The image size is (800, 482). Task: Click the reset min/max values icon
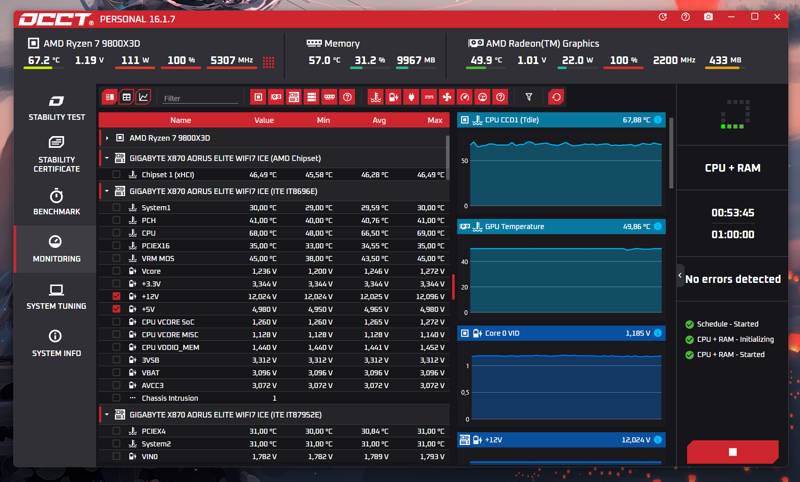[556, 97]
